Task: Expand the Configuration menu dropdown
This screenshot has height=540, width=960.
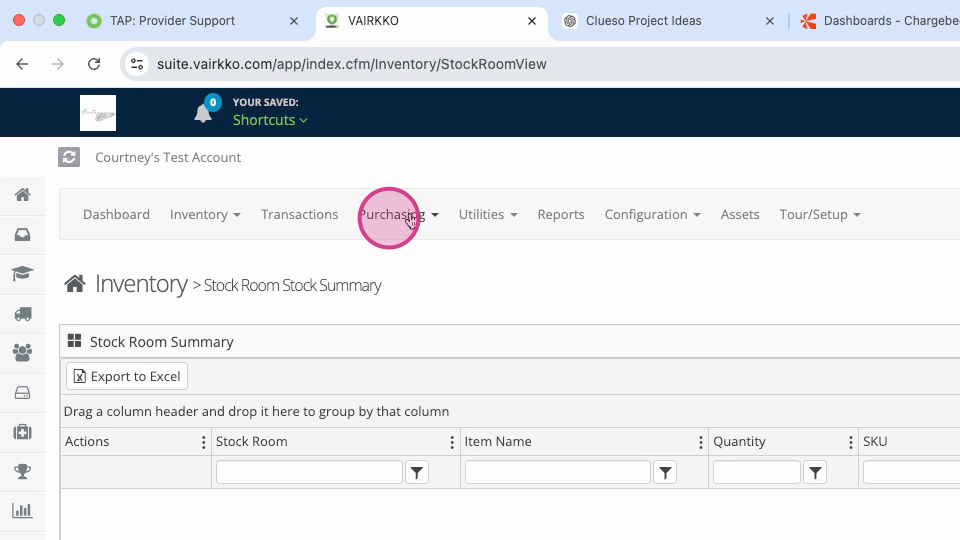Action: coord(653,214)
